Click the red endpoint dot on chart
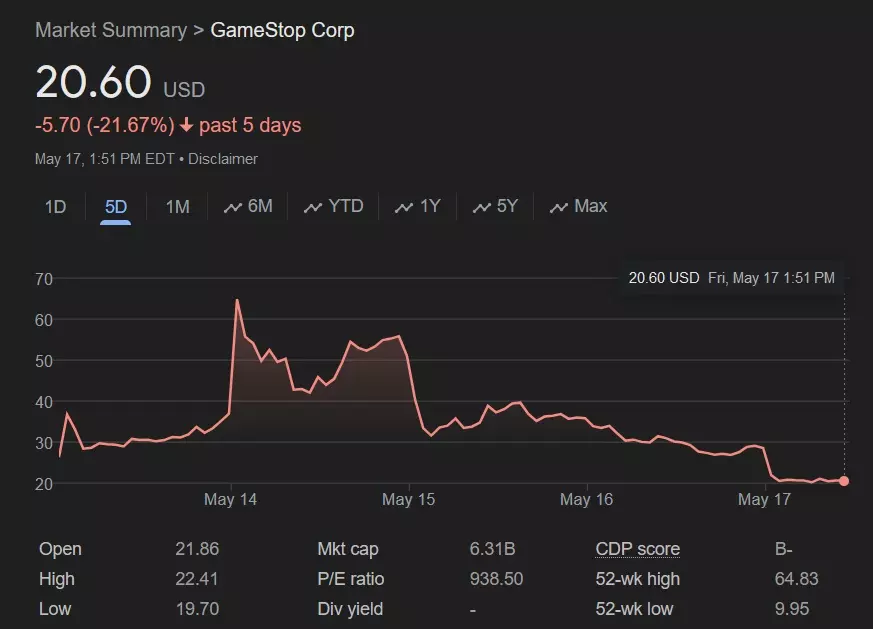The height and width of the screenshot is (629, 873). coord(844,481)
